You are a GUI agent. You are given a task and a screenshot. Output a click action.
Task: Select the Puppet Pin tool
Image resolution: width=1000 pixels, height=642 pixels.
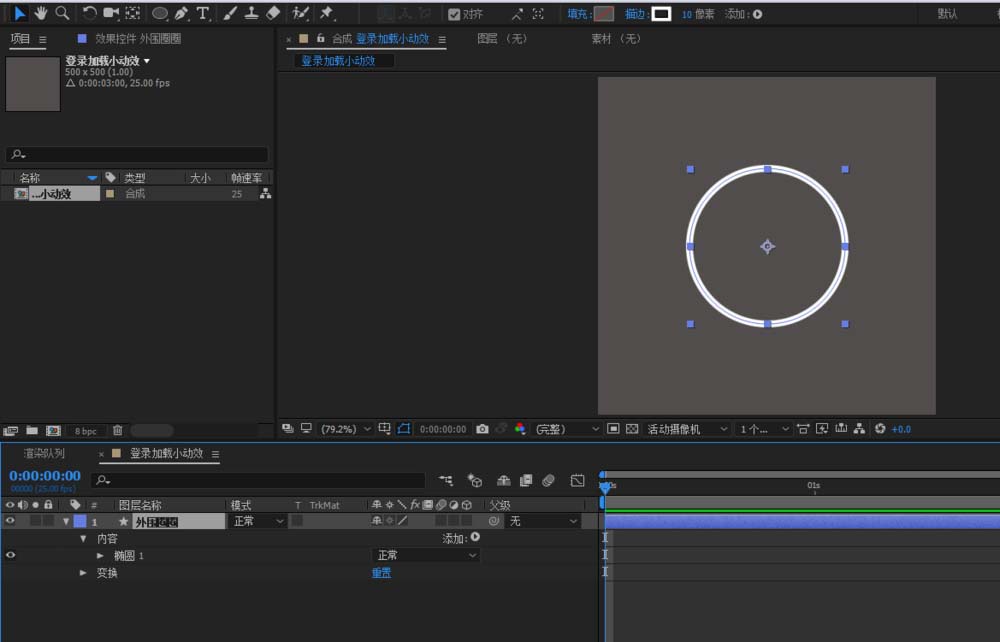point(327,13)
